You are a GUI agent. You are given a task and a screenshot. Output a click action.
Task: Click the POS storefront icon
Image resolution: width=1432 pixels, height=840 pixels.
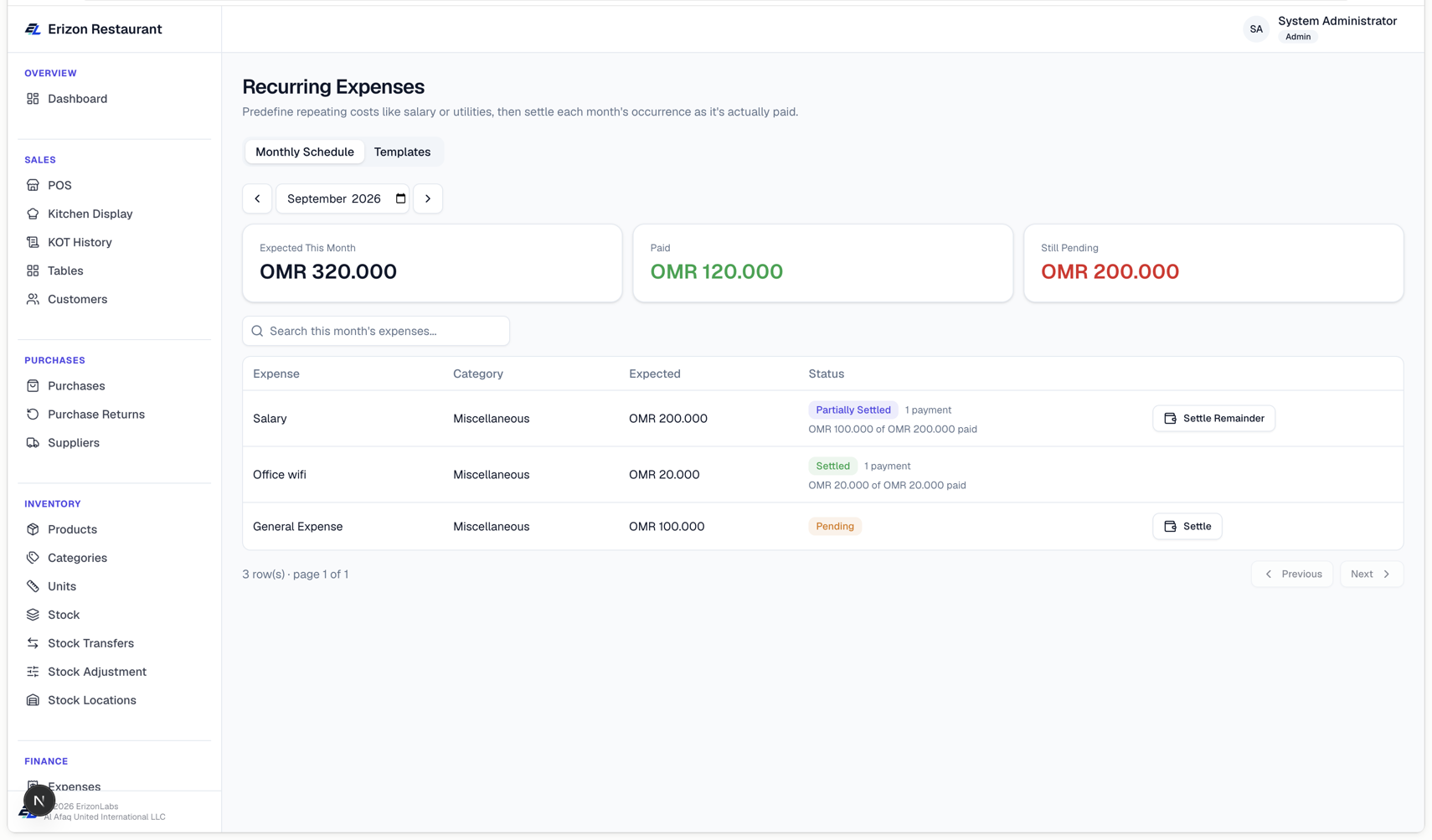pyautogui.click(x=33, y=185)
